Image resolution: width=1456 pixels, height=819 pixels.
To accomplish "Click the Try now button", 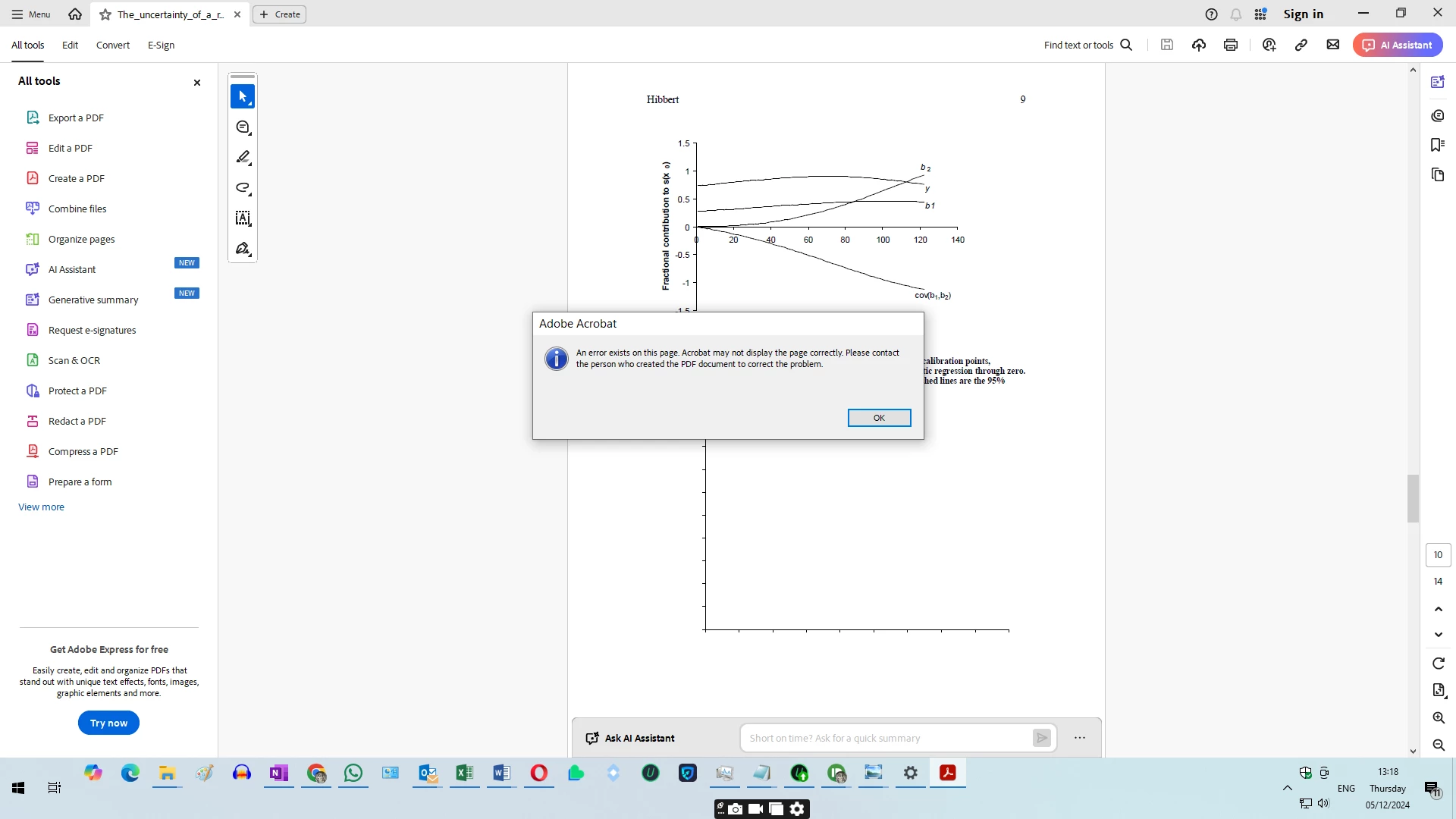I will coord(108,723).
